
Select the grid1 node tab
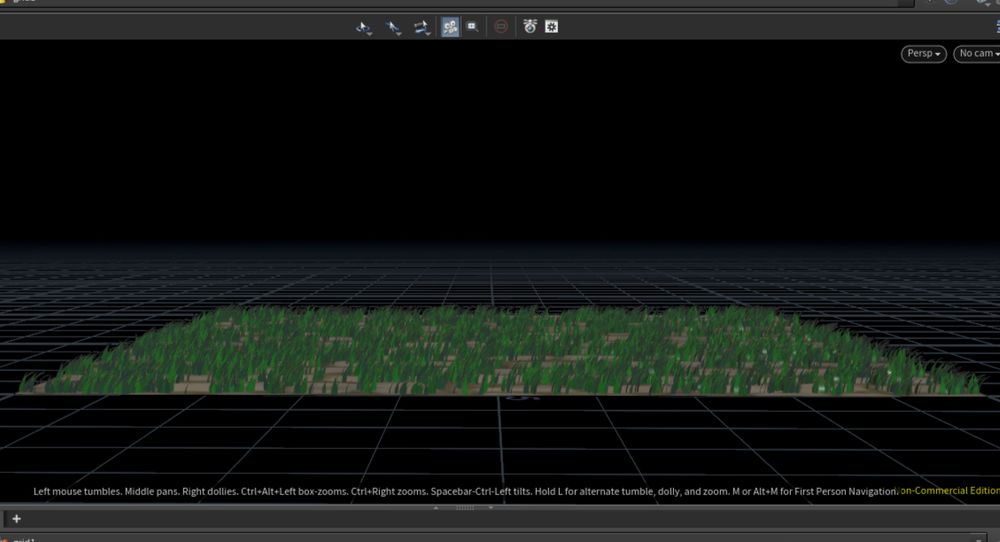pyautogui.click(x=22, y=539)
